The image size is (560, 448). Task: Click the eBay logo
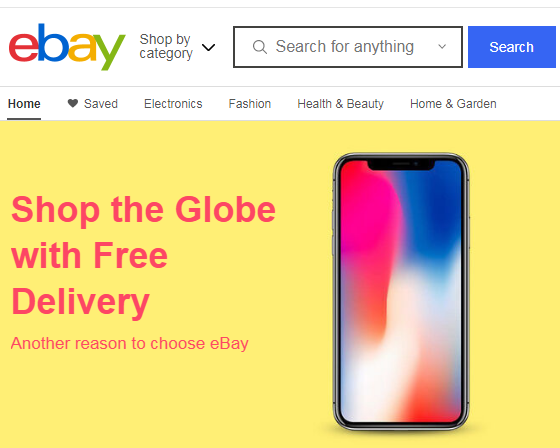pos(67,47)
